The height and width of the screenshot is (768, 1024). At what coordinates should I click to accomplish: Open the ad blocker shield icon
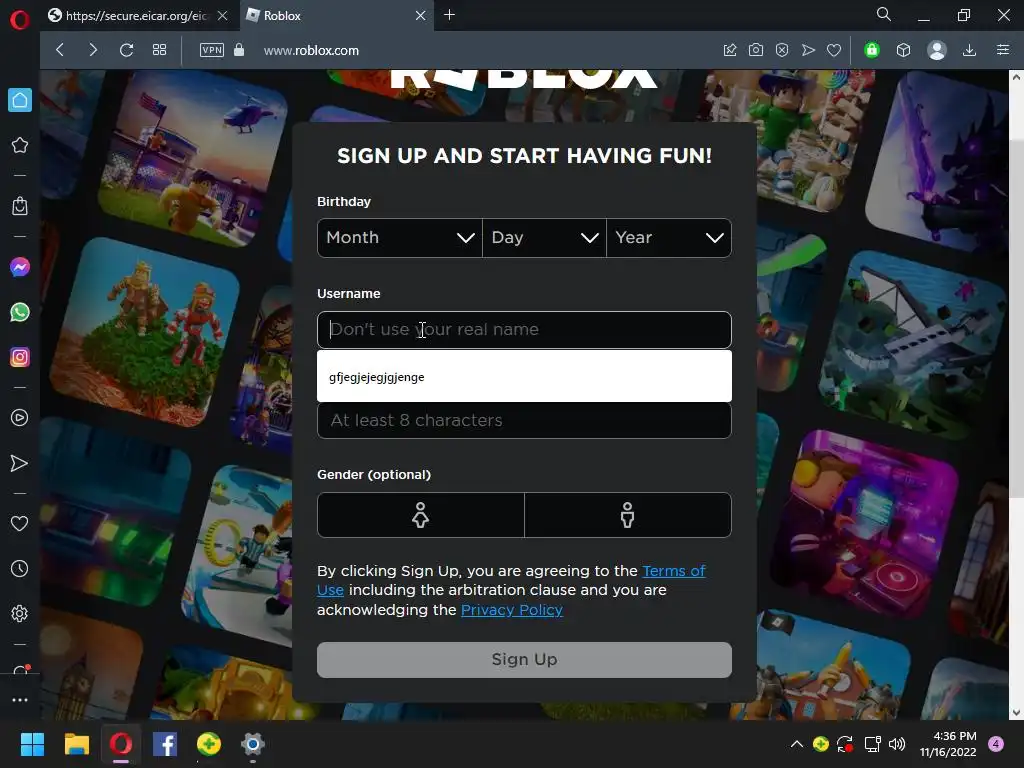[782, 50]
